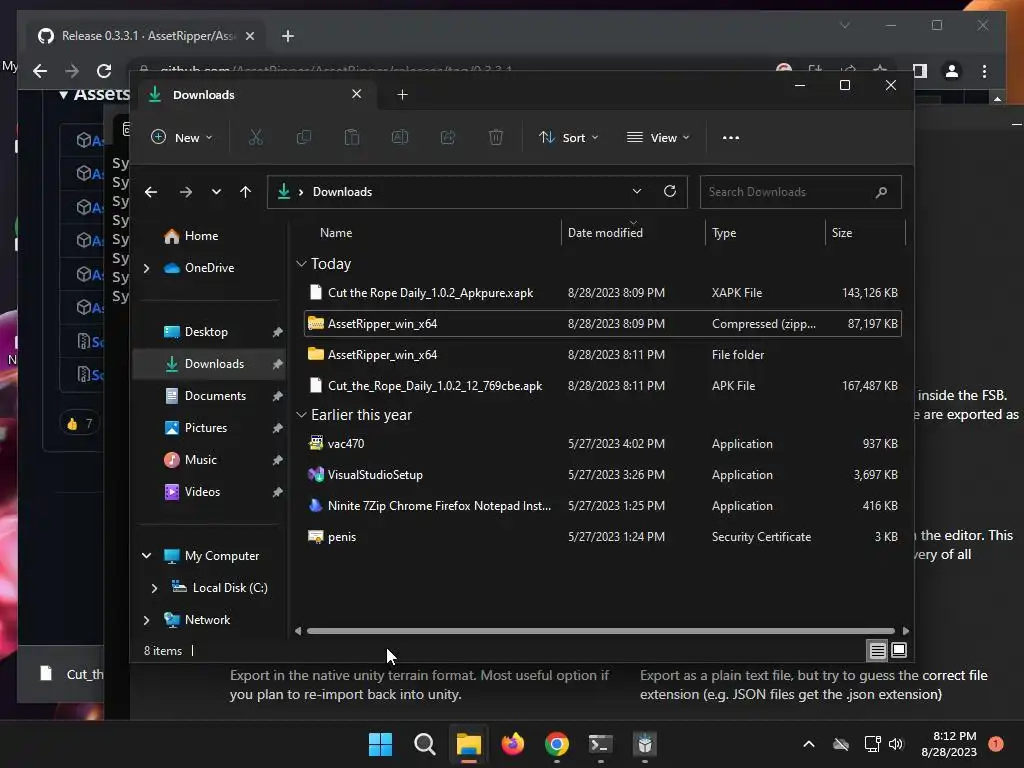The width and height of the screenshot is (1024, 768).
Task: Launch Firefox from the taskbar
Action: [x=513, y=744]
